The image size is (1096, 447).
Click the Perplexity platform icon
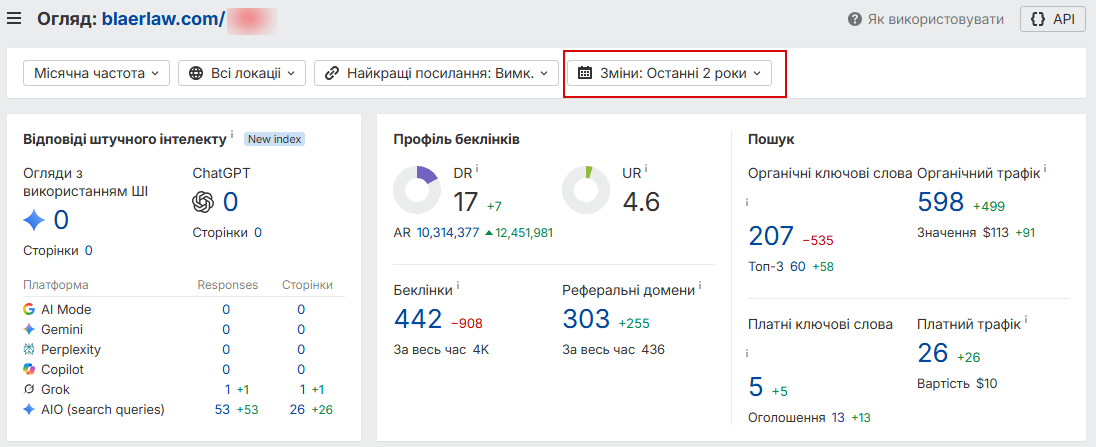pyautogui.click(x=29, y=349)
